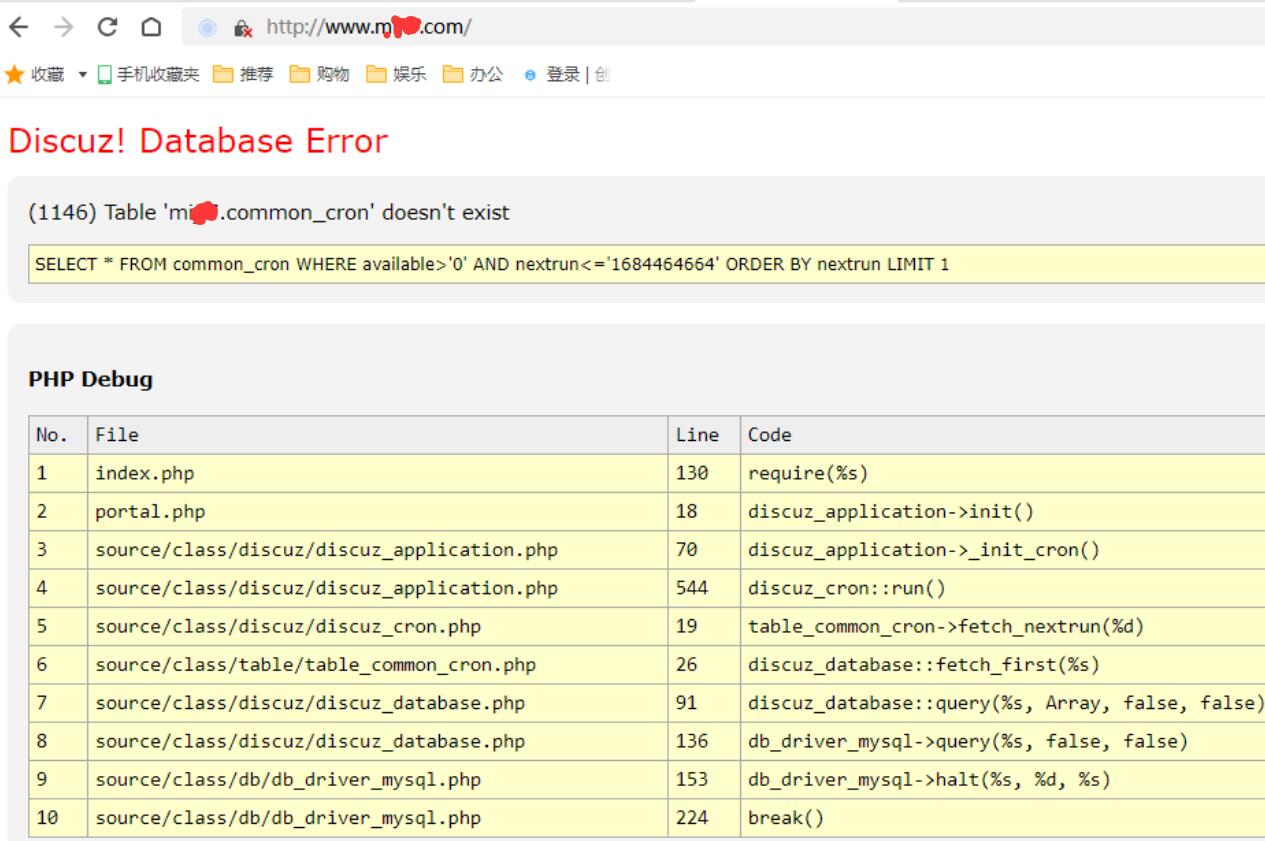Click the No. column header

(58, 435)
